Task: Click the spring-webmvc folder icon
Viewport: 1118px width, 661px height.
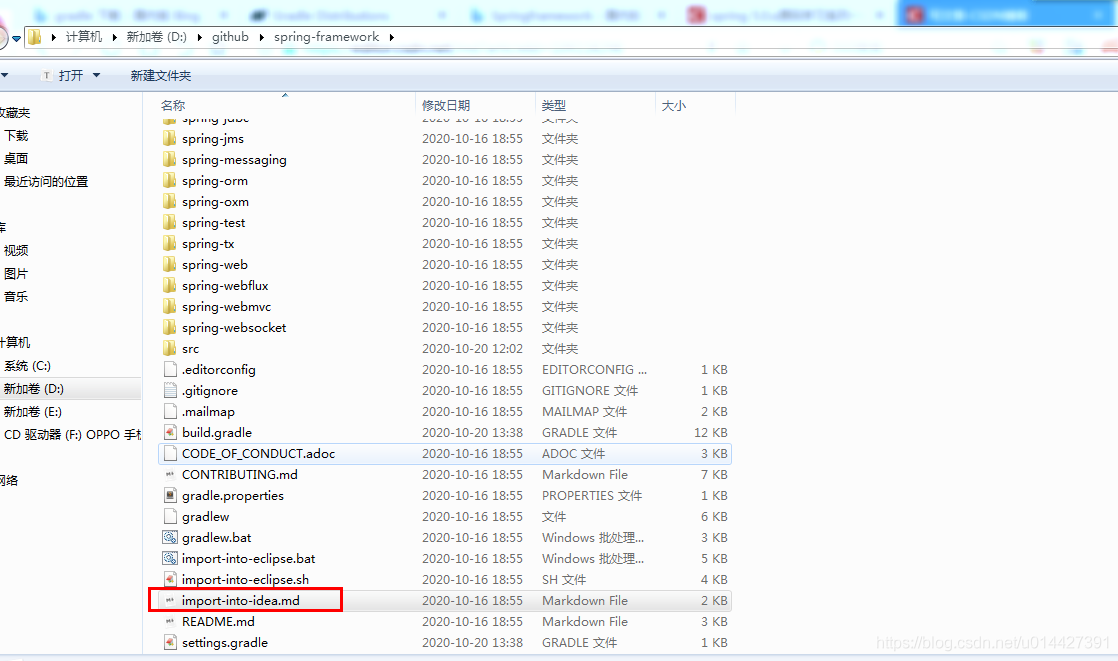Action: coord(170,307)
